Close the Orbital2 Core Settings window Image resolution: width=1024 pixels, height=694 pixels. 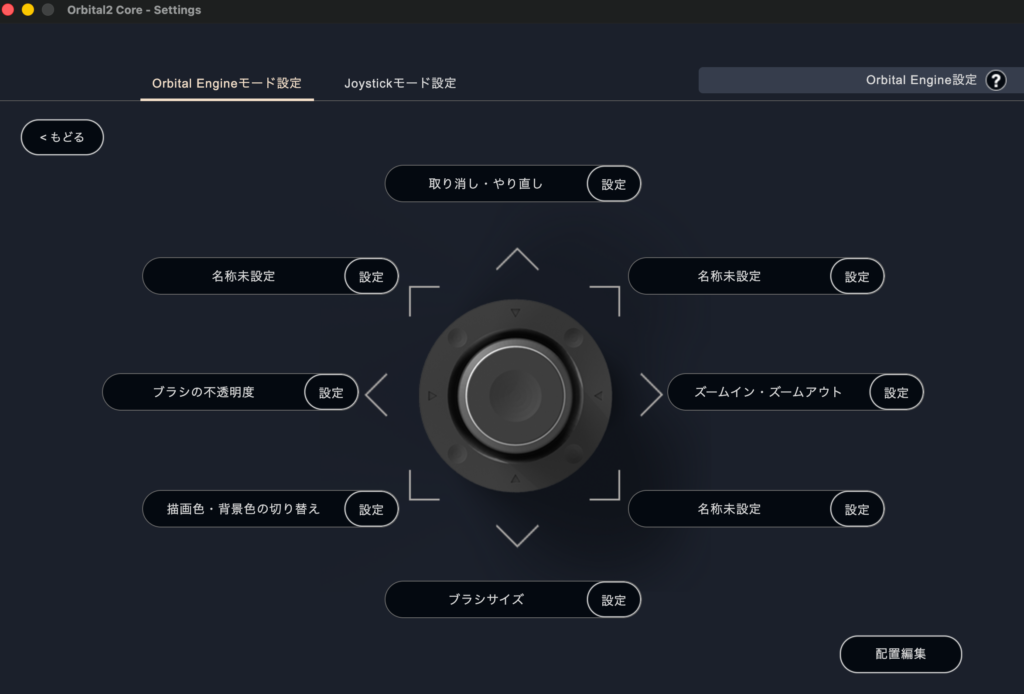(8, 10)
